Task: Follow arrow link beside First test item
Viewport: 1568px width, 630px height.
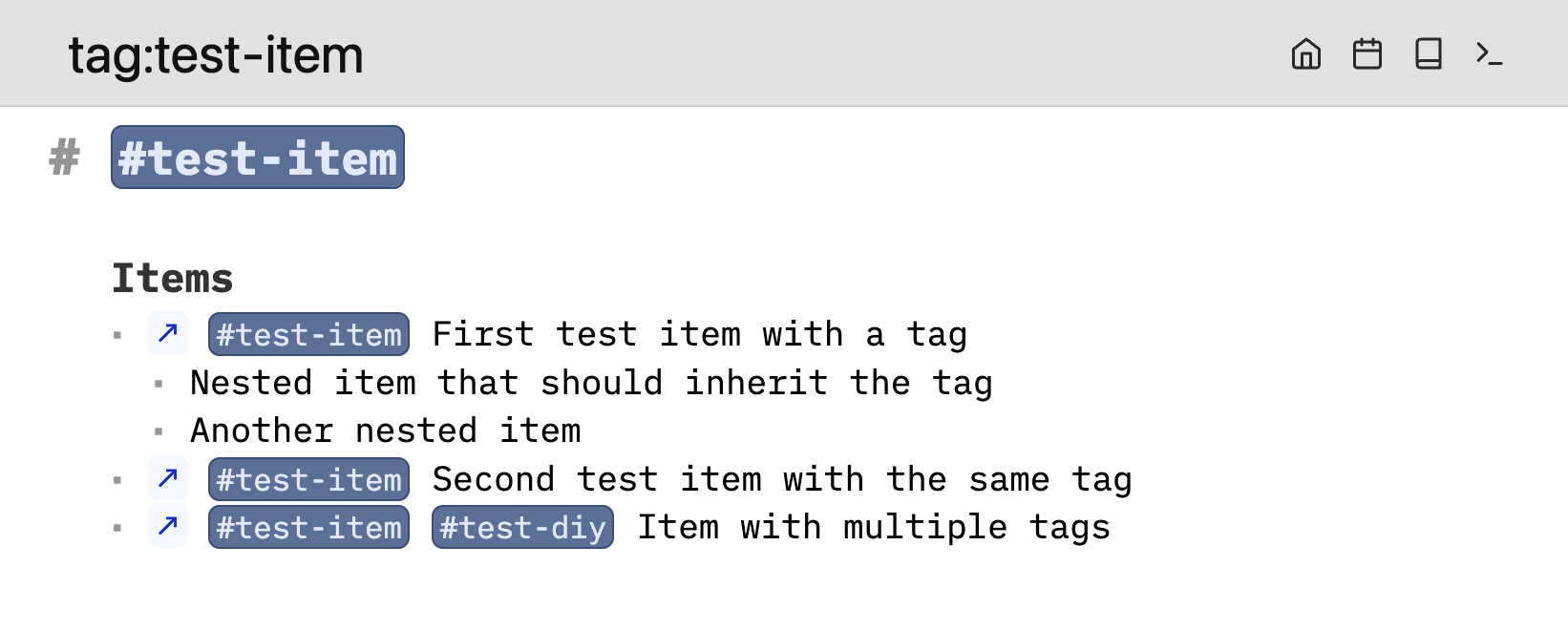Action: pos(168,334)
